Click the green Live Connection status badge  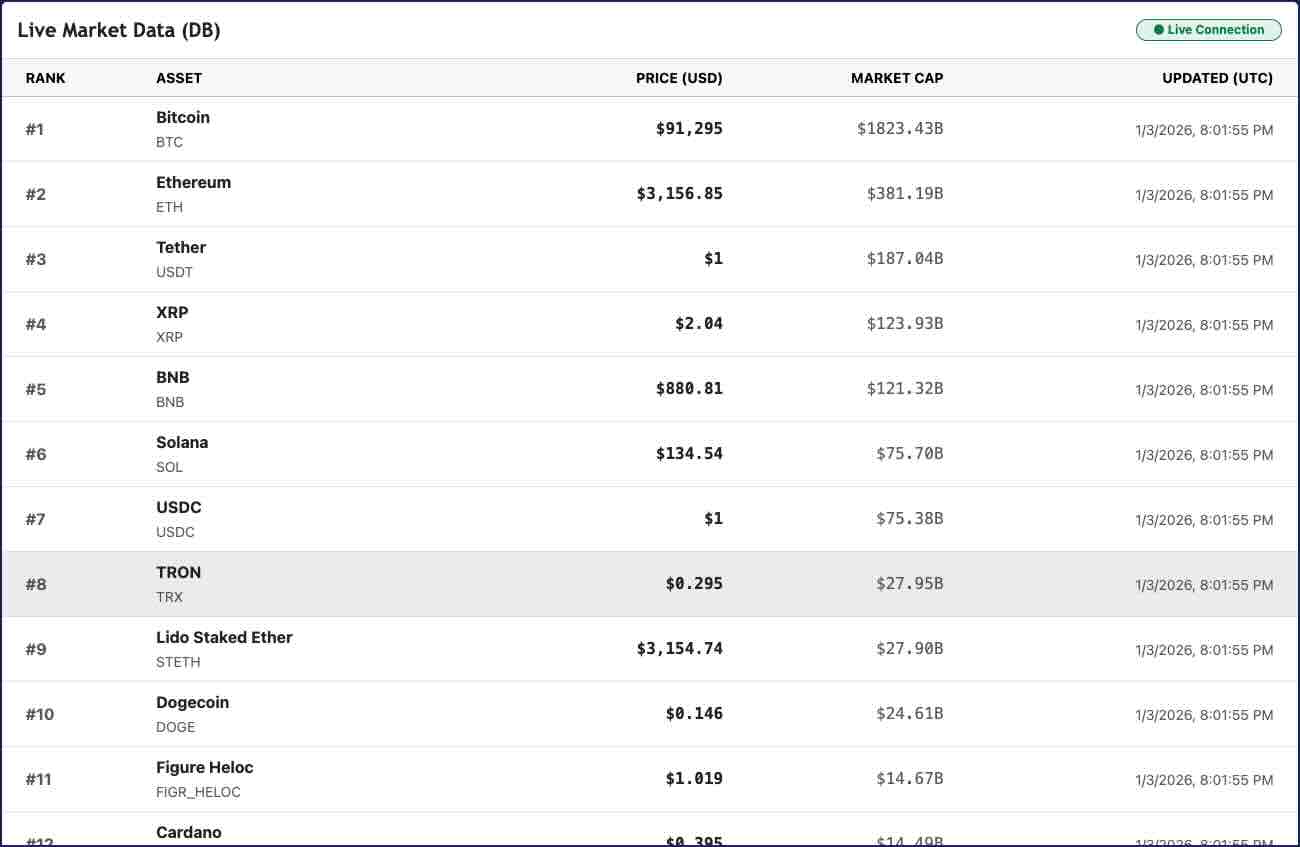point(1208,30)
